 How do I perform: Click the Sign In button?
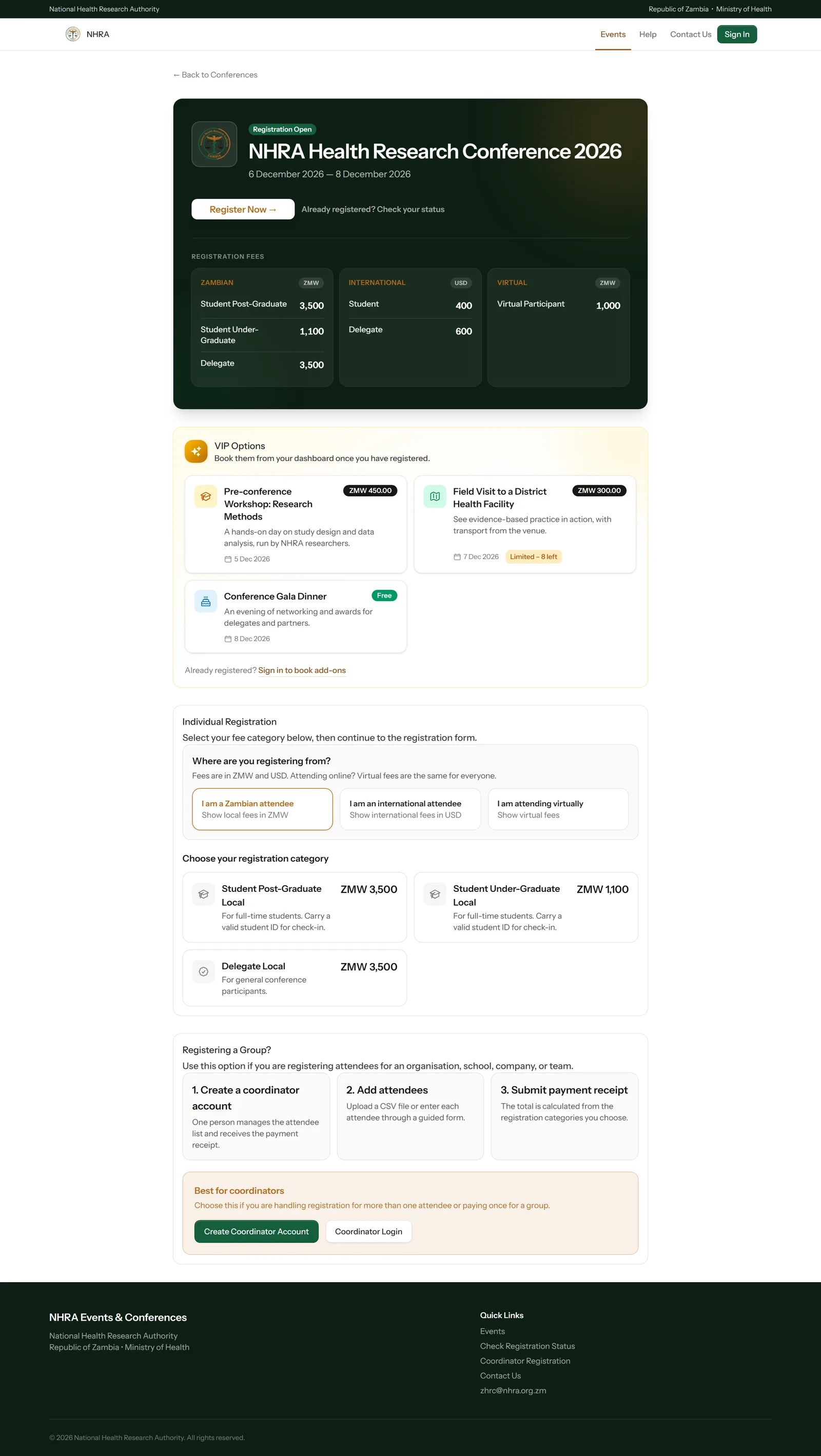coord(737,34)
